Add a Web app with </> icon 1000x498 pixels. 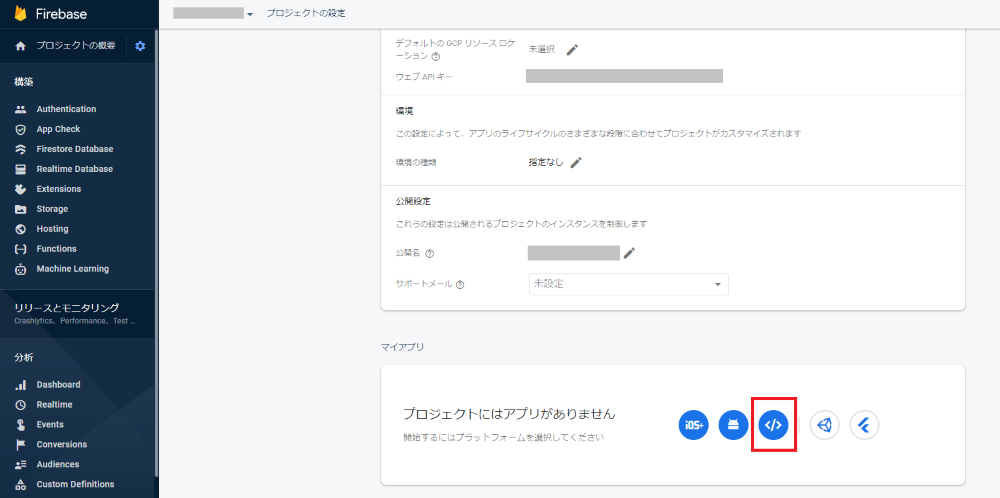[774, 425]
